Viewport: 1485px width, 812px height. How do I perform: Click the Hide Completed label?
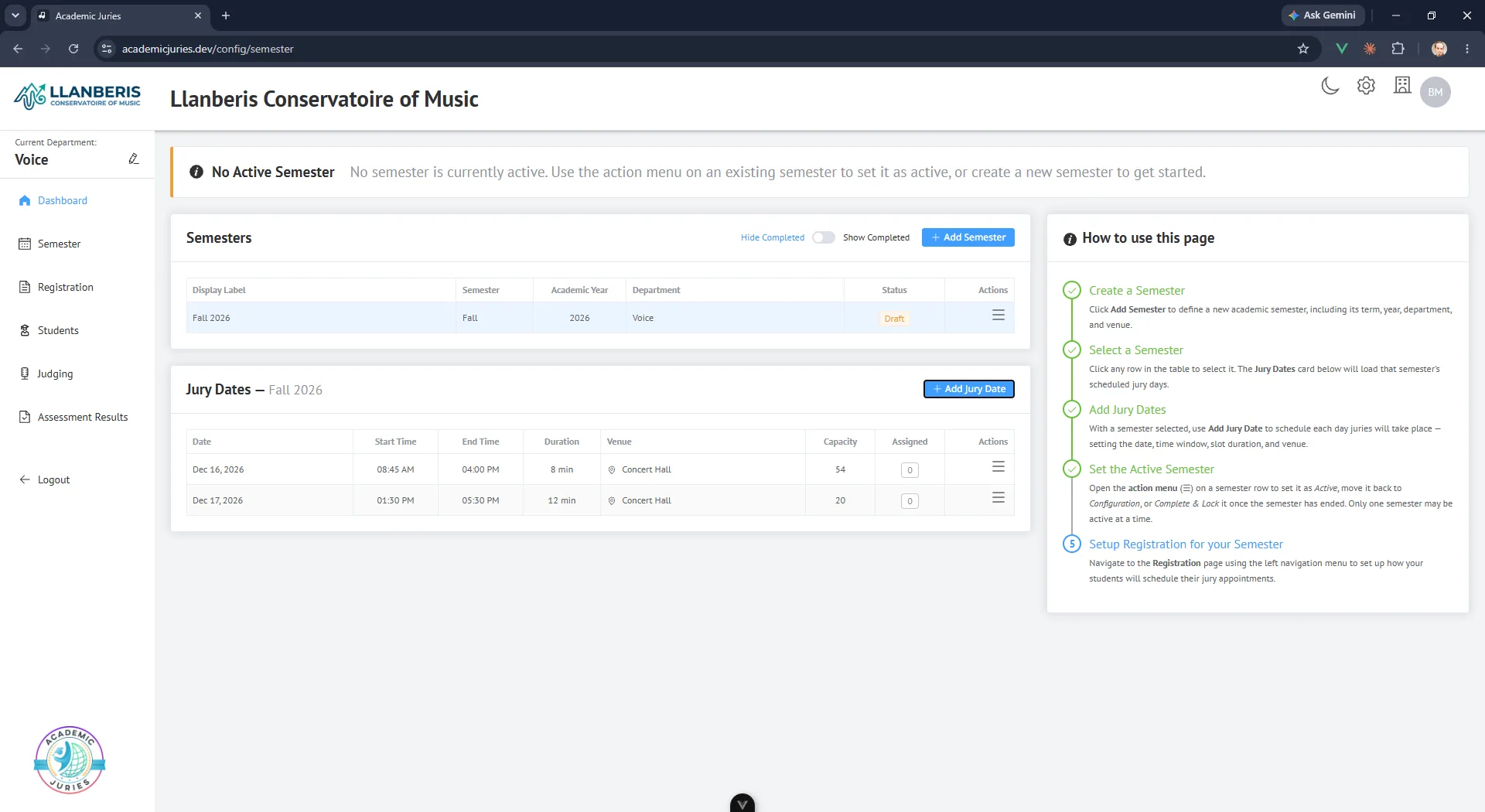click(772, 237)
